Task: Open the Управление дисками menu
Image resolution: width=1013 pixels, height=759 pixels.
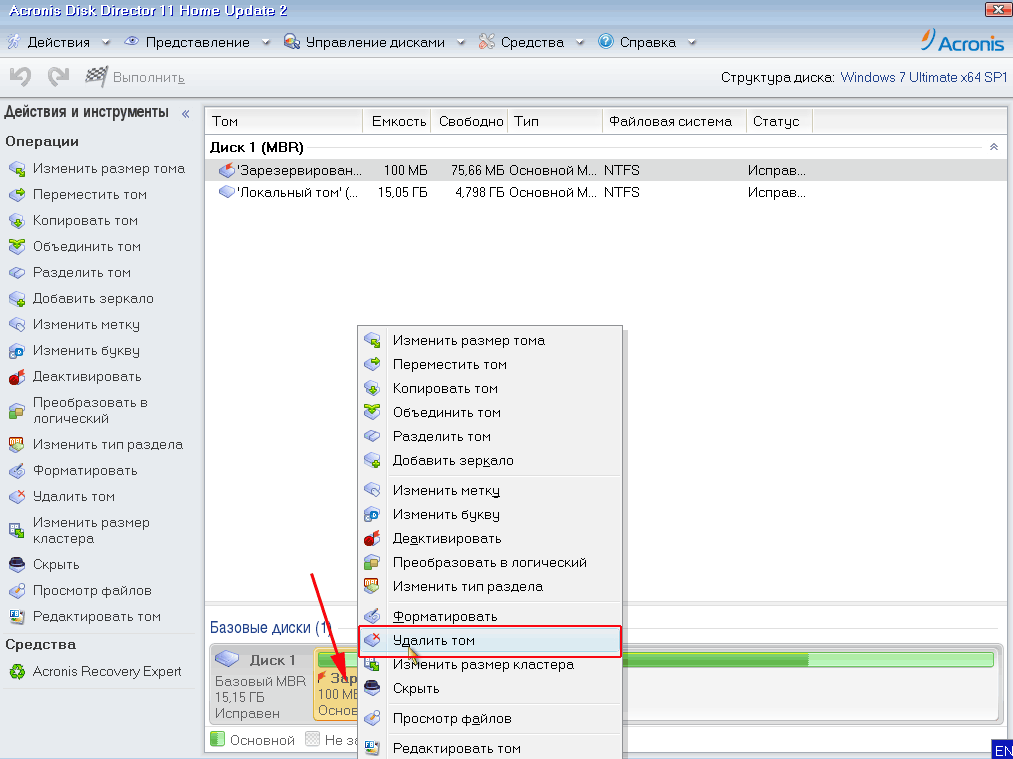Action: (x=375, y=43)
